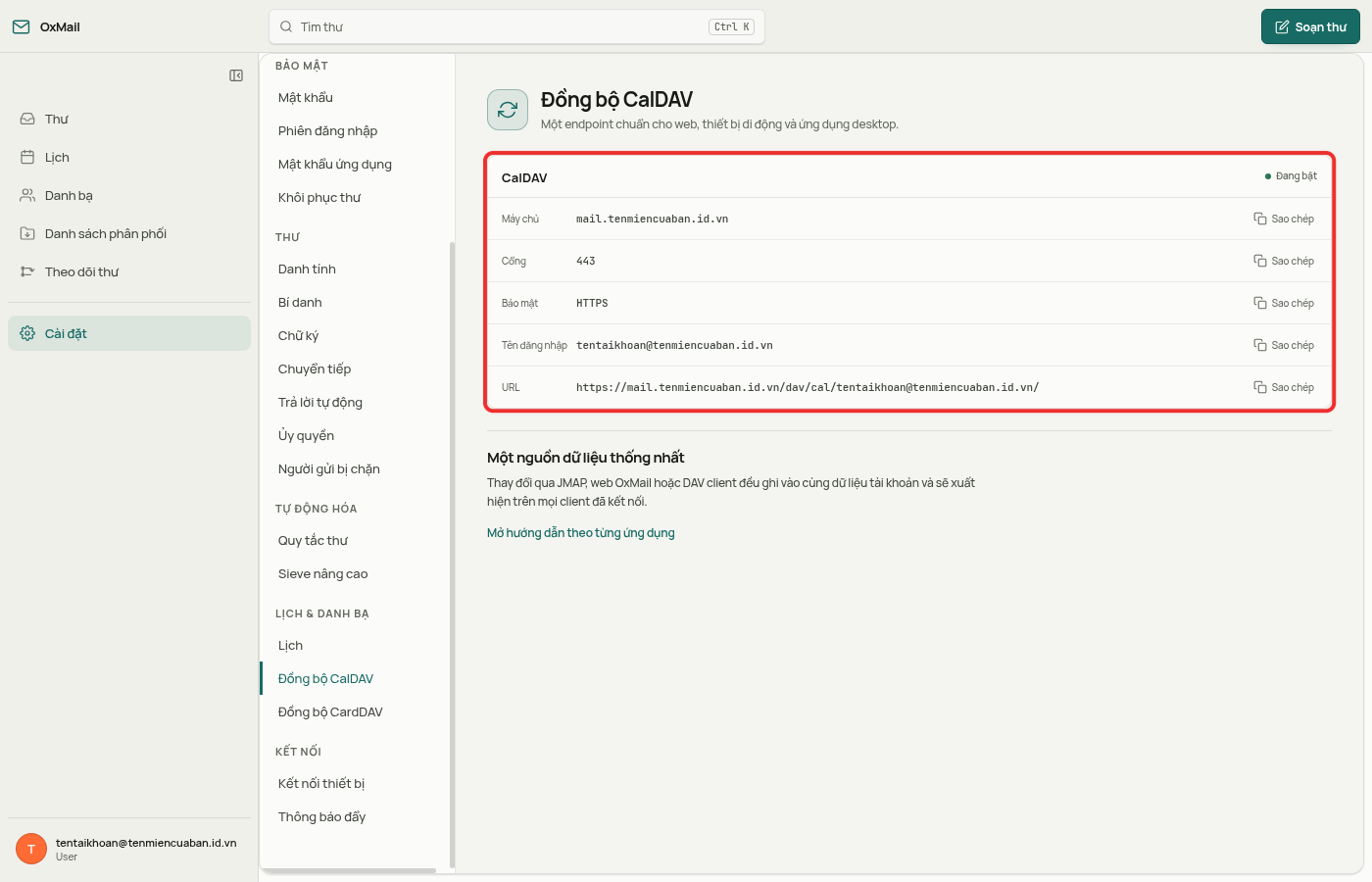Click the mail.tenmiencuaban.id.vn server text
The height and width of the screenshot is (882, 1372).
652,219
